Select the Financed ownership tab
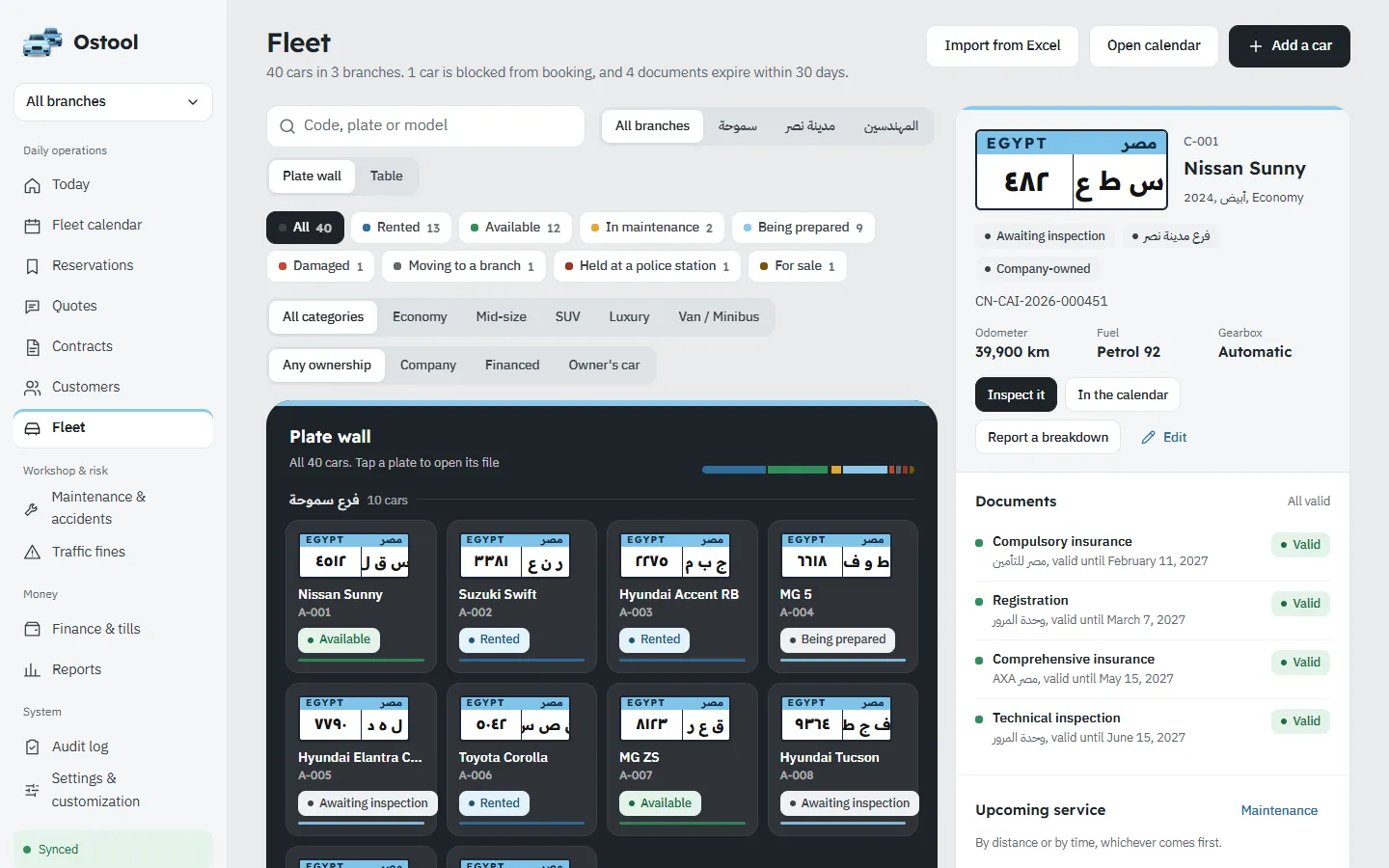 pyautogui.click(x=512, y=366)
